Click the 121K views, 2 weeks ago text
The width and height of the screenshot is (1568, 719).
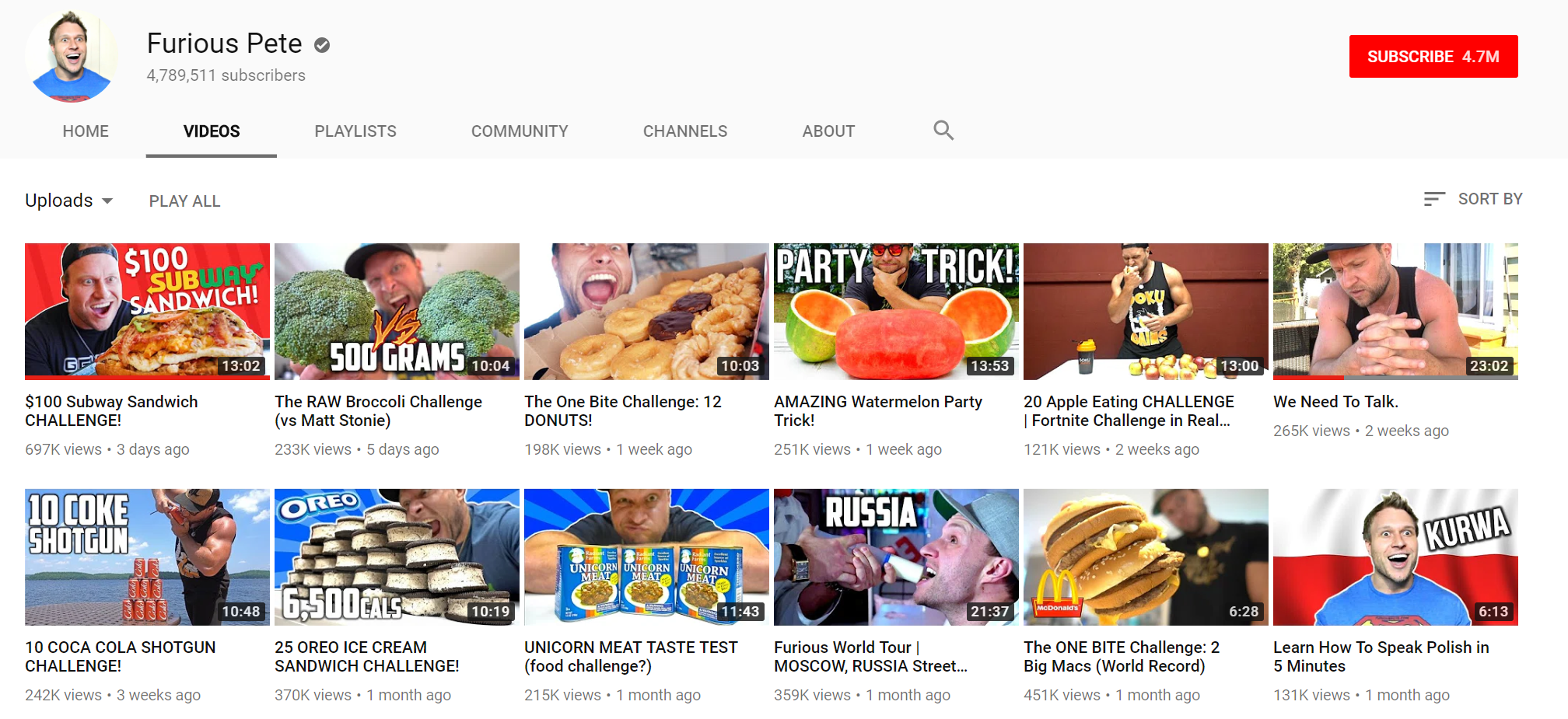[1111, 449]
